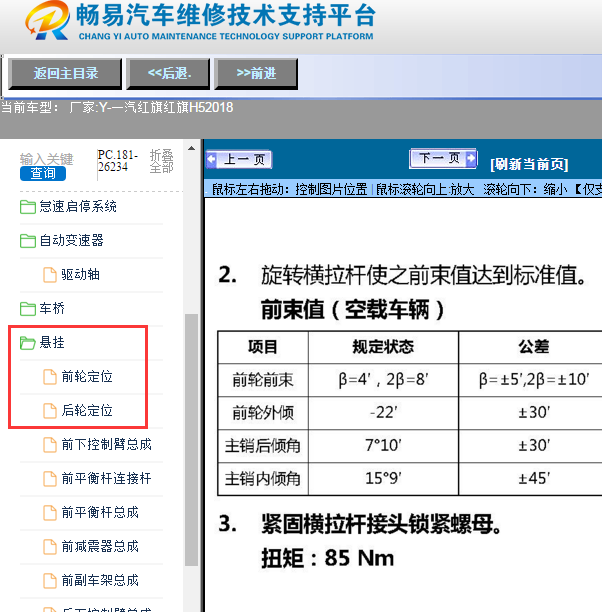Click the 当前车型 vehicle info line
Viewport: 602px width, 612px height.
(117, 107)
